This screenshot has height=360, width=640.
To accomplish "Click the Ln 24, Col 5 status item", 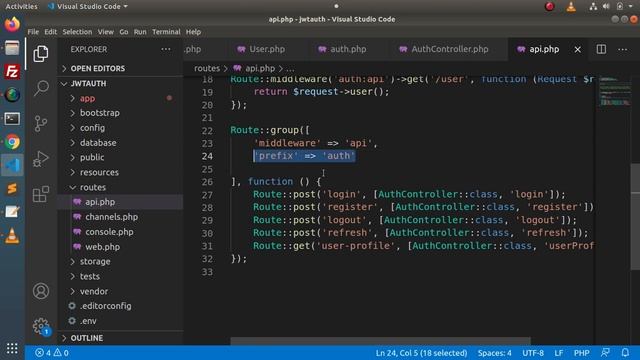I will tap(421, 353).
